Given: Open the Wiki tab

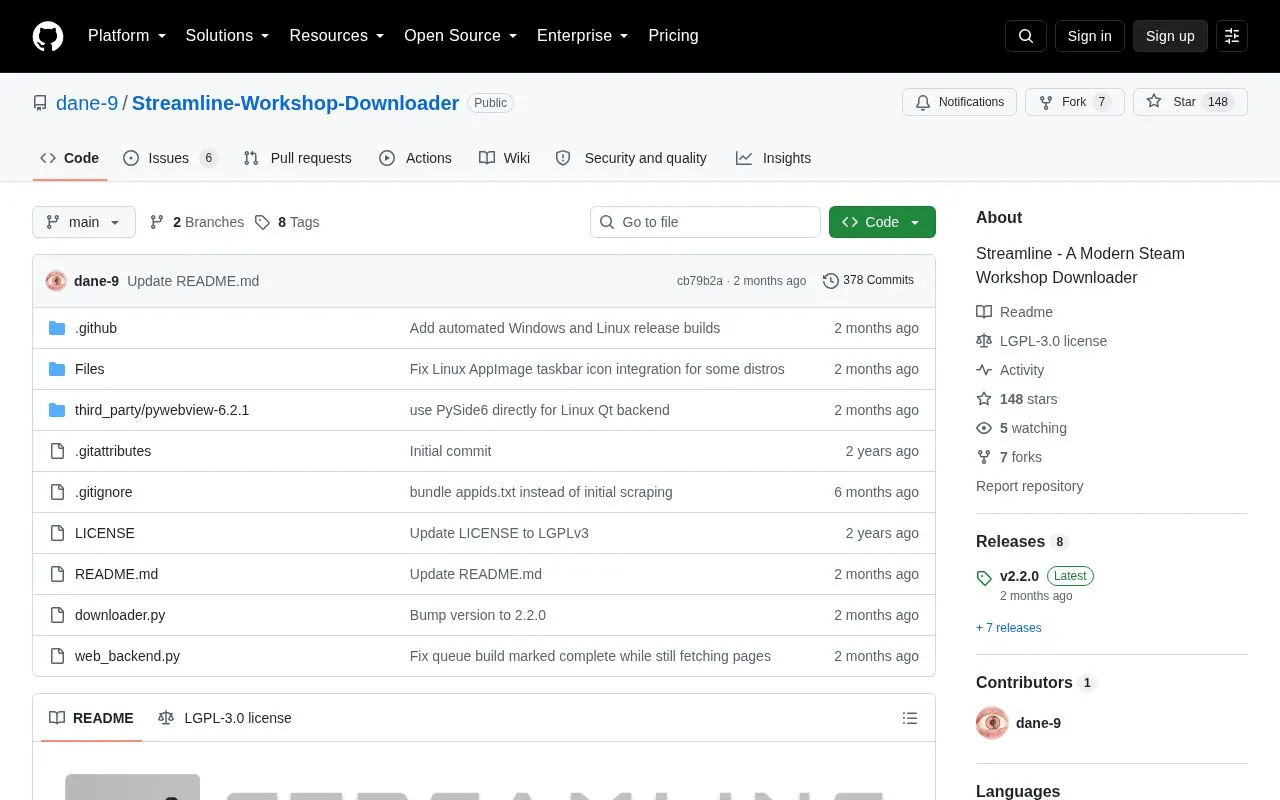Looking at the screenshot, I should 505,158.
